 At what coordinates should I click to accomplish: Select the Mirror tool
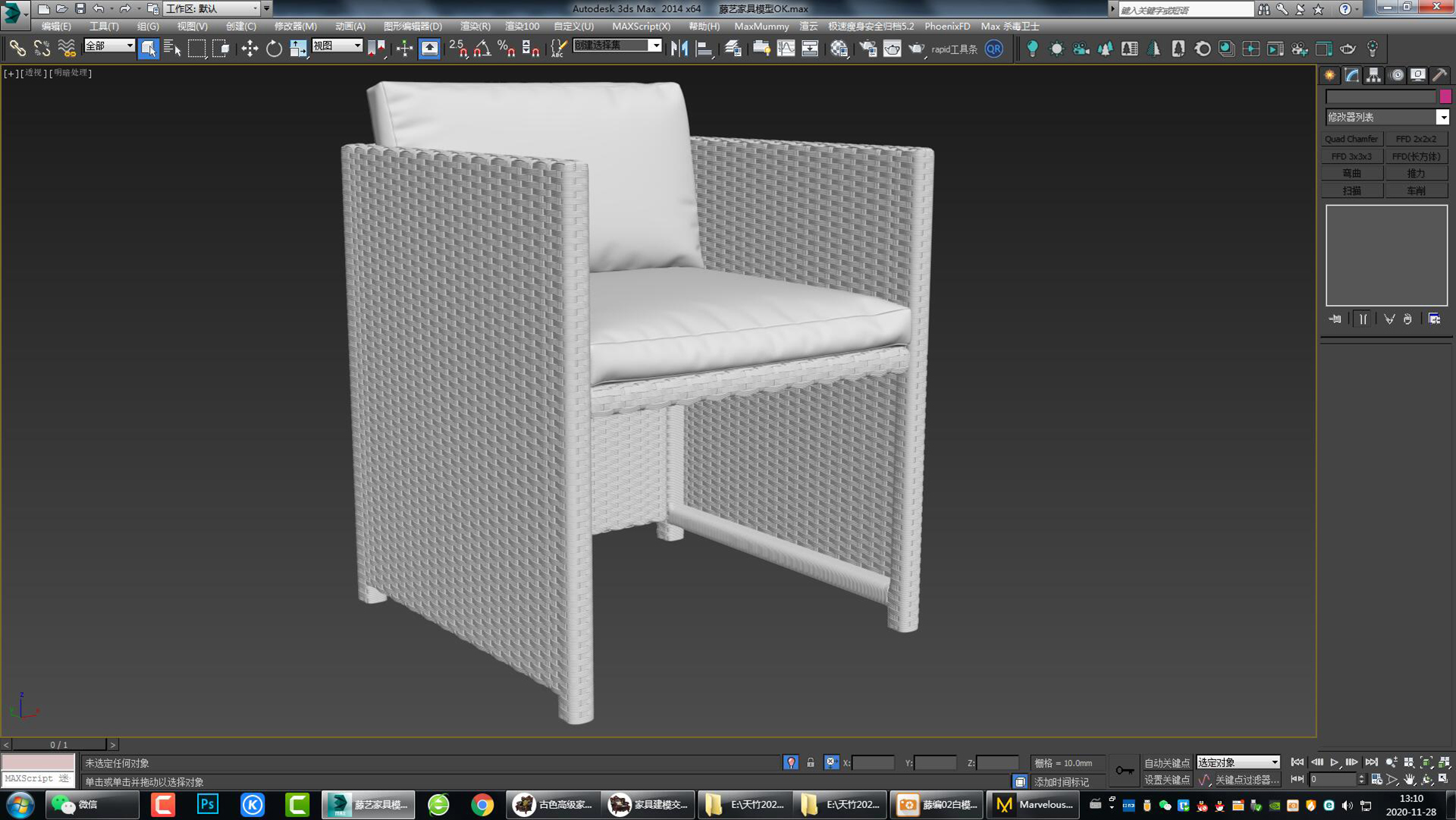pyautogui.click(x=677, y=47)
